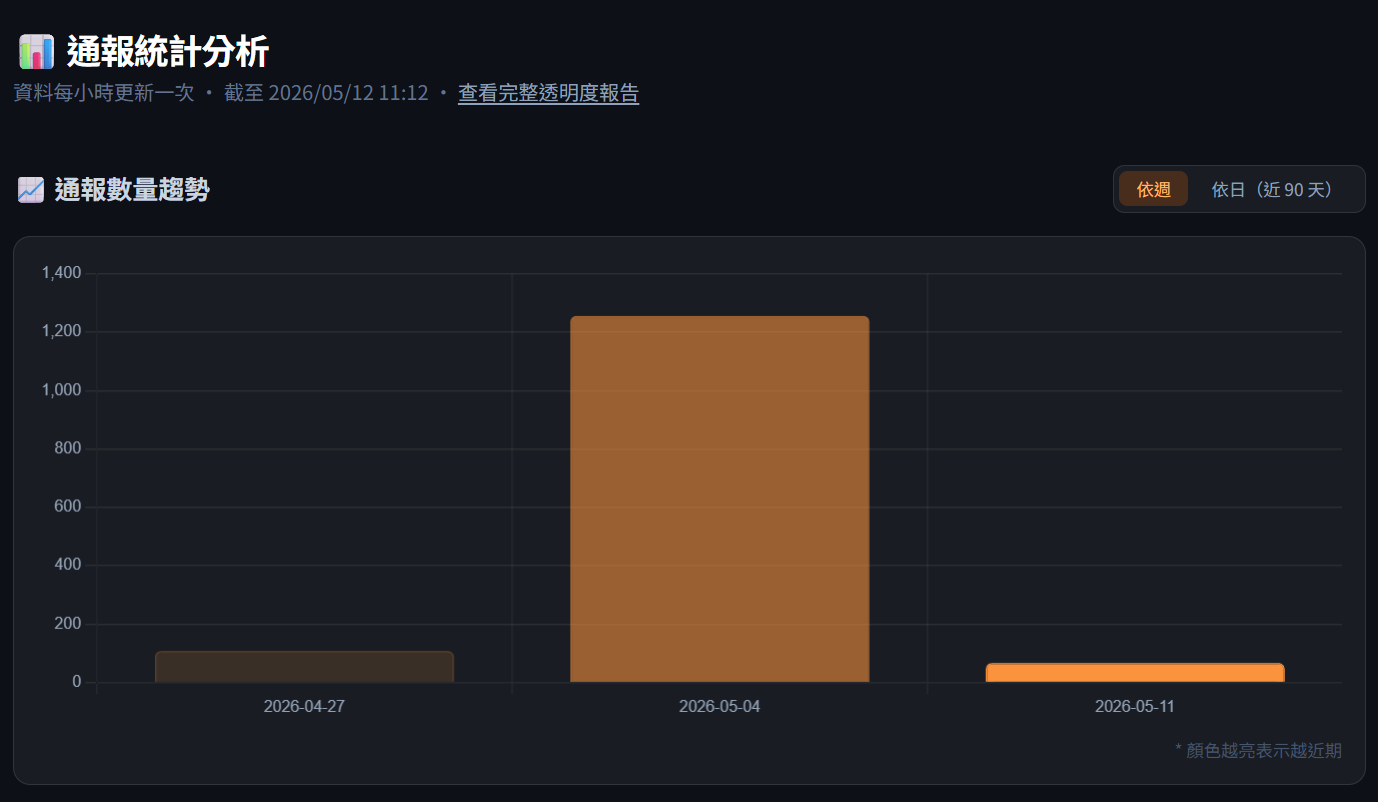This screenshot has width=1378, height=802.
Task: Click the 通報數量趨勢 section heading
Action: (x=132, y=189)
